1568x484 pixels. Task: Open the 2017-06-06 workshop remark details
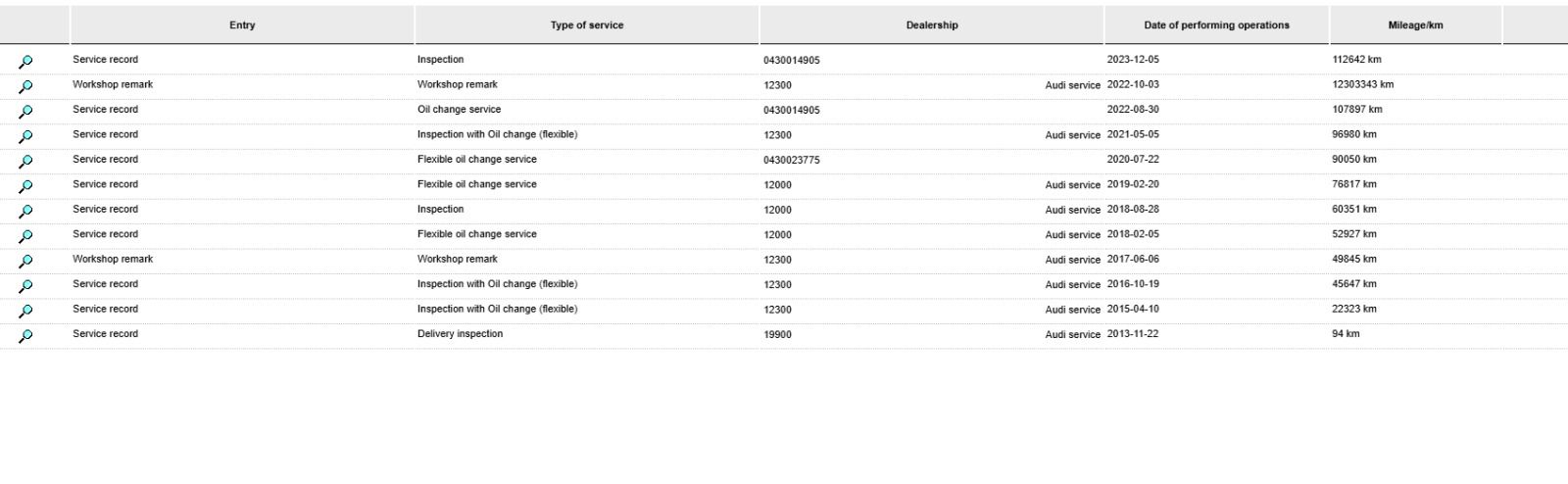[x=25, y=262]
